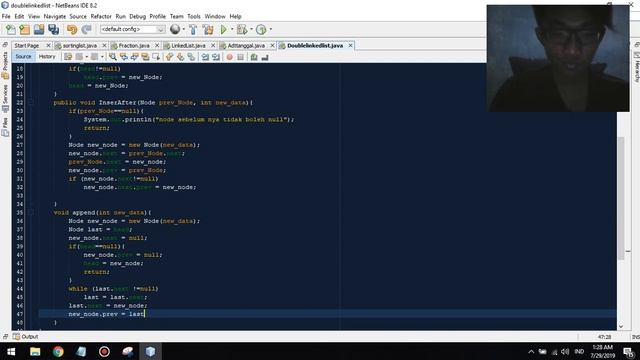Image resolution: width=640 pixels, height=360 pixels.
Task: Collapse the InsertAfter method fold
Action: (30, 102)
